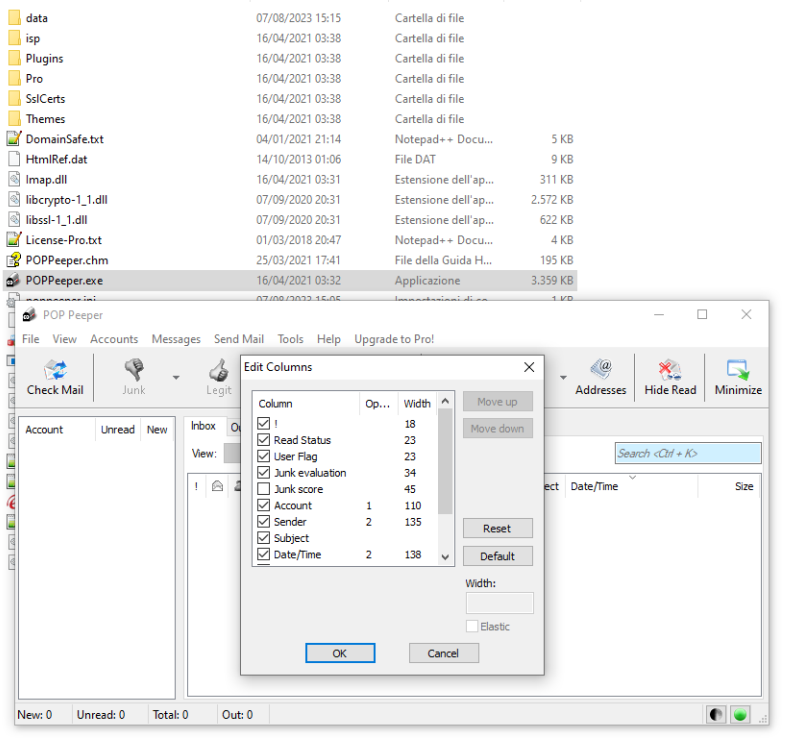Select the data folder icon
786x740 pixels.
(x=15, y=18)
